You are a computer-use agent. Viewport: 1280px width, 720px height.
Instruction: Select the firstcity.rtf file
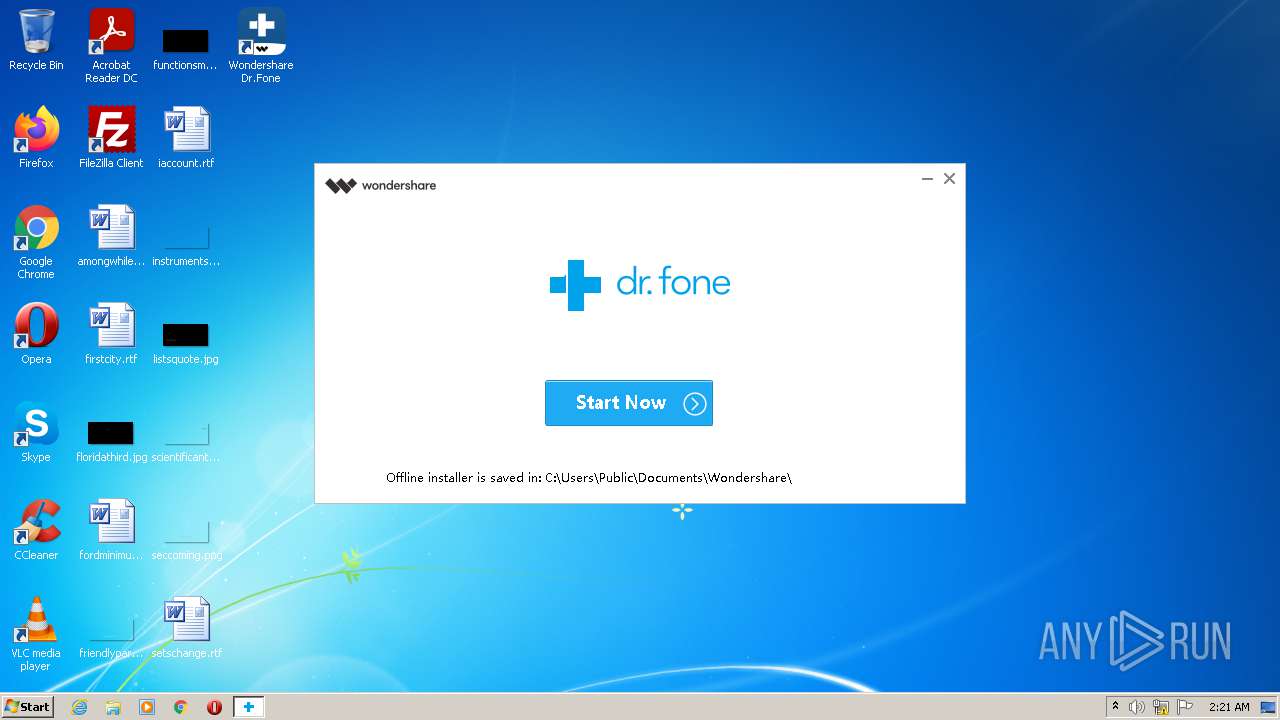(x=111, y=334)
